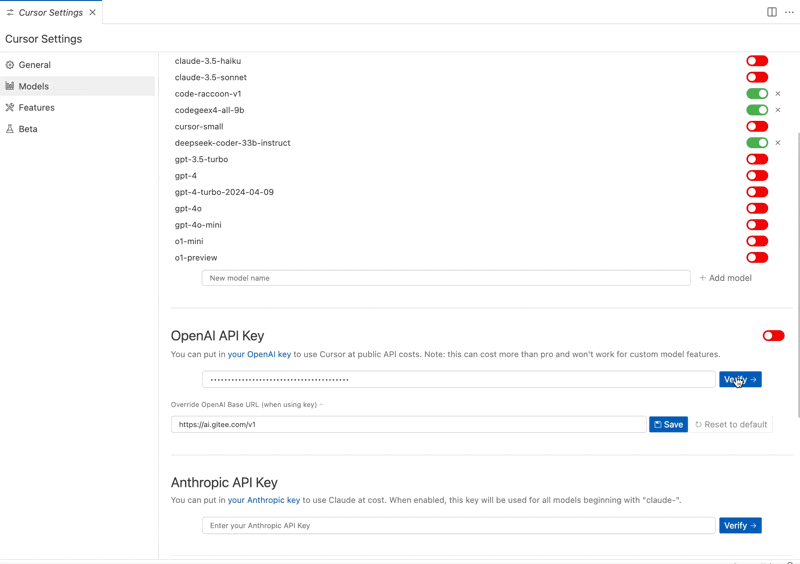Disable the code-raccoon-v1 model toggle

coord(757,93)
